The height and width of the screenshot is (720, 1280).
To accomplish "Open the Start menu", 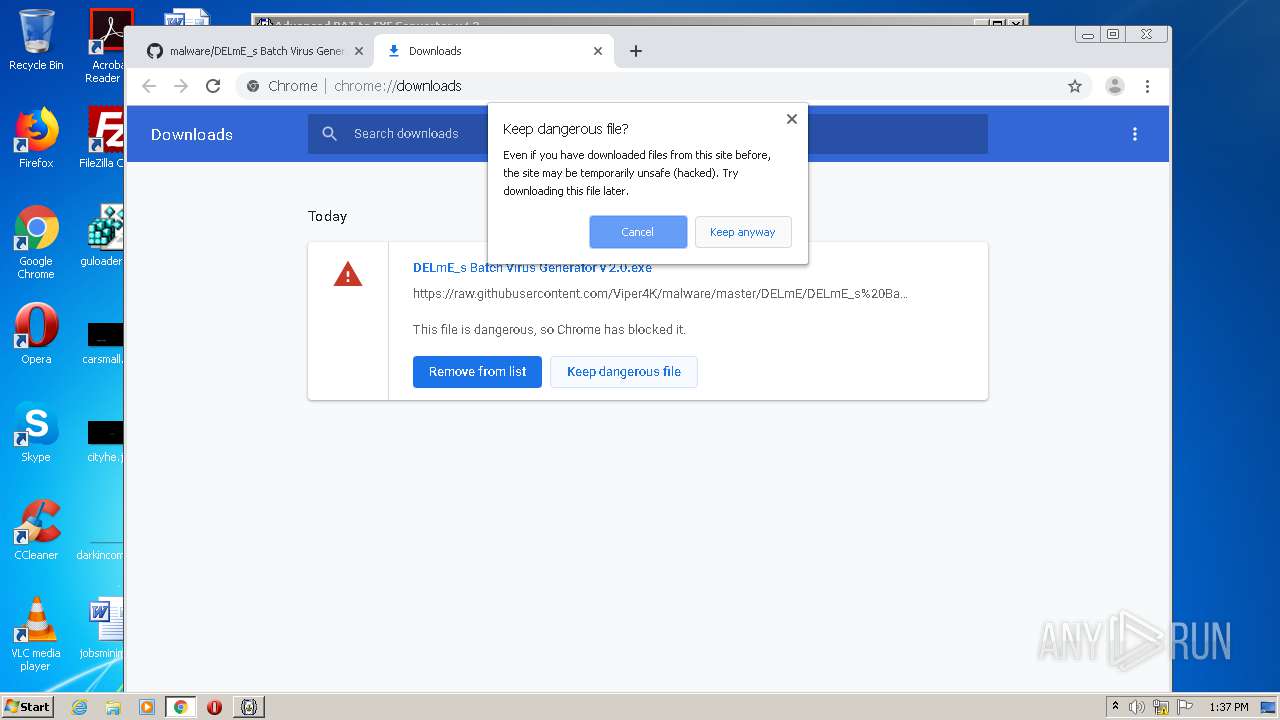I will tap(28, 706).
